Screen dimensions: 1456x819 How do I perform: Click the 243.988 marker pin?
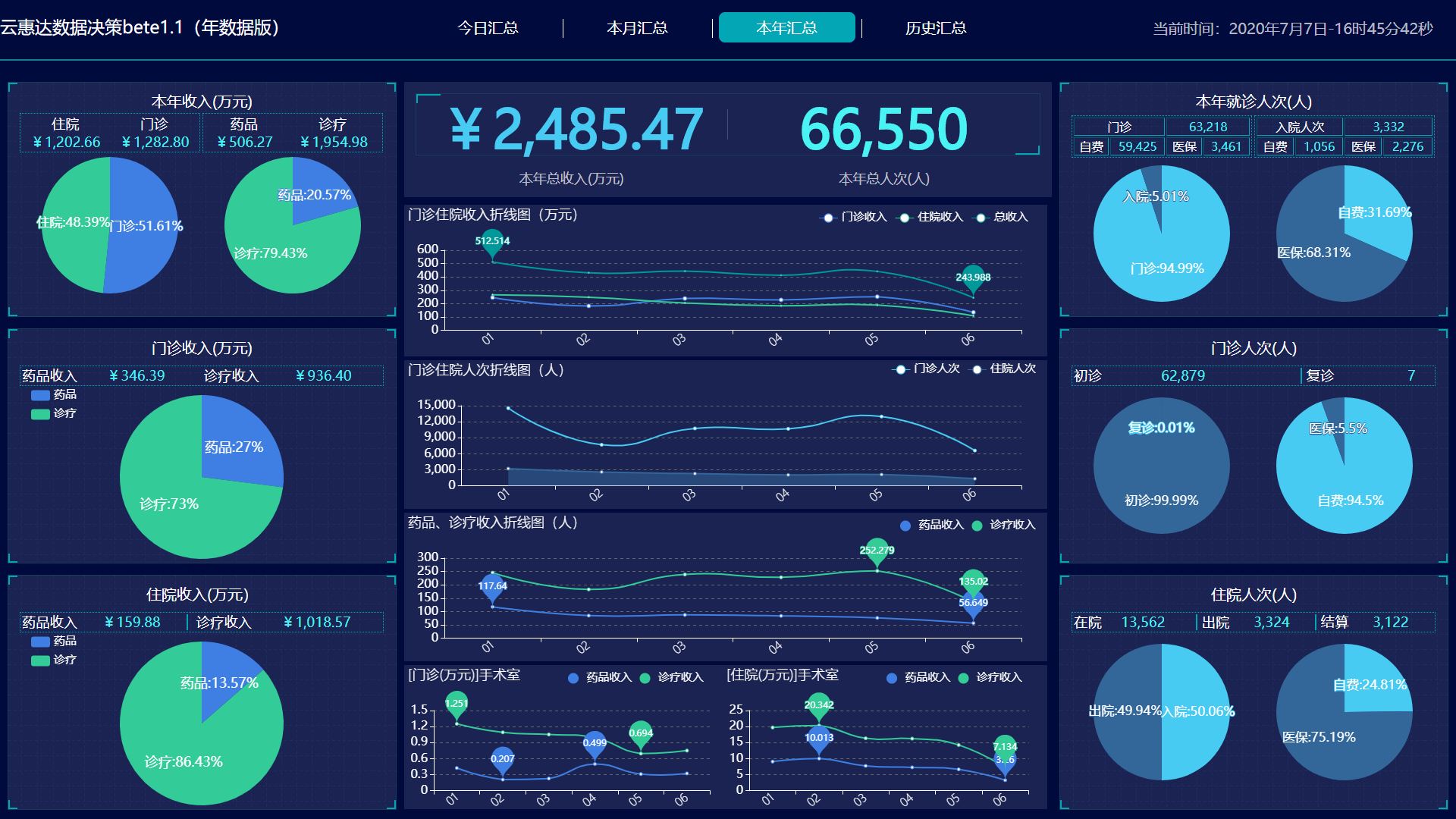tap(973, 277)
